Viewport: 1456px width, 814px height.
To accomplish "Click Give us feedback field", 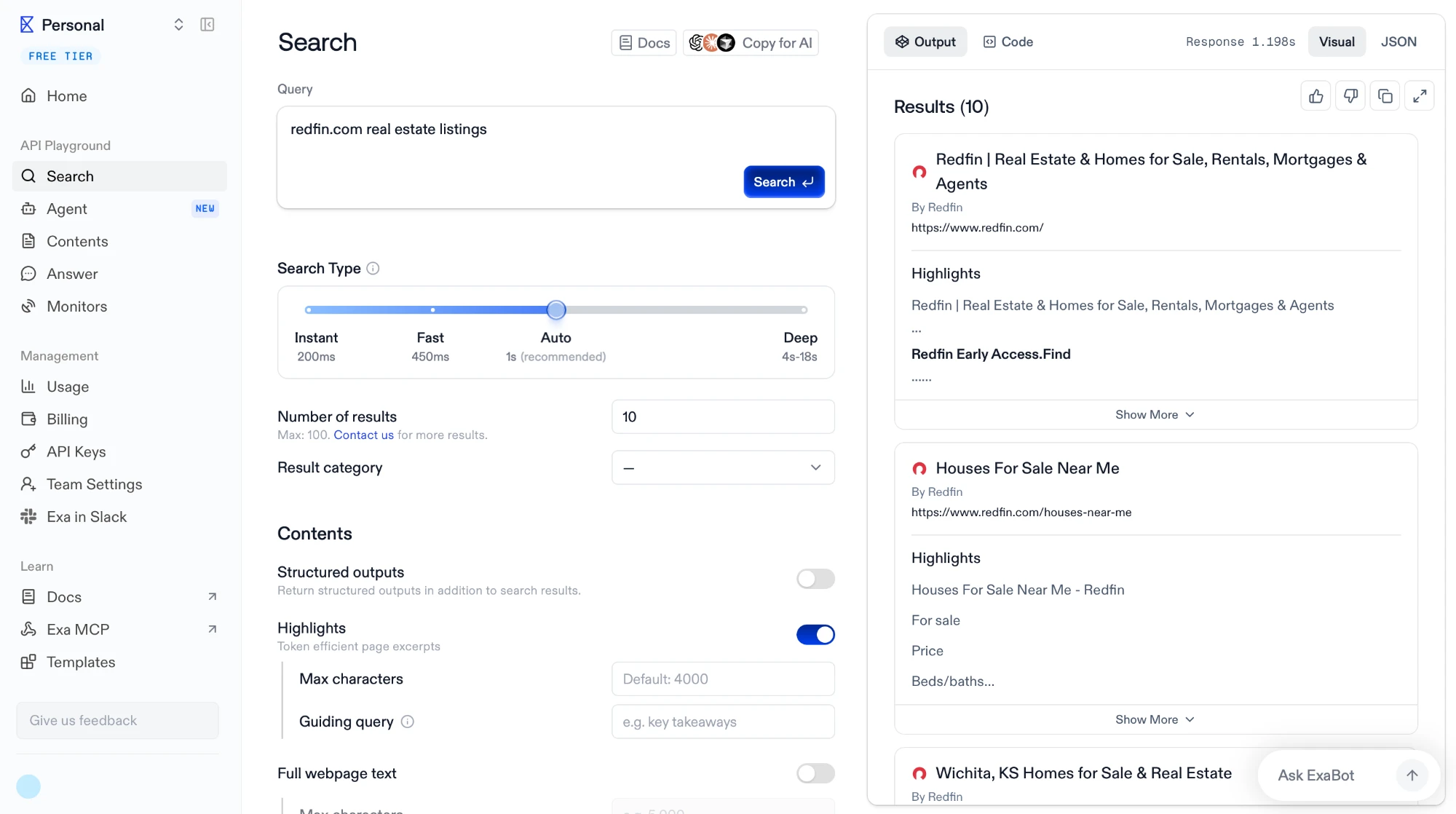I will click(x=118, y=721).
